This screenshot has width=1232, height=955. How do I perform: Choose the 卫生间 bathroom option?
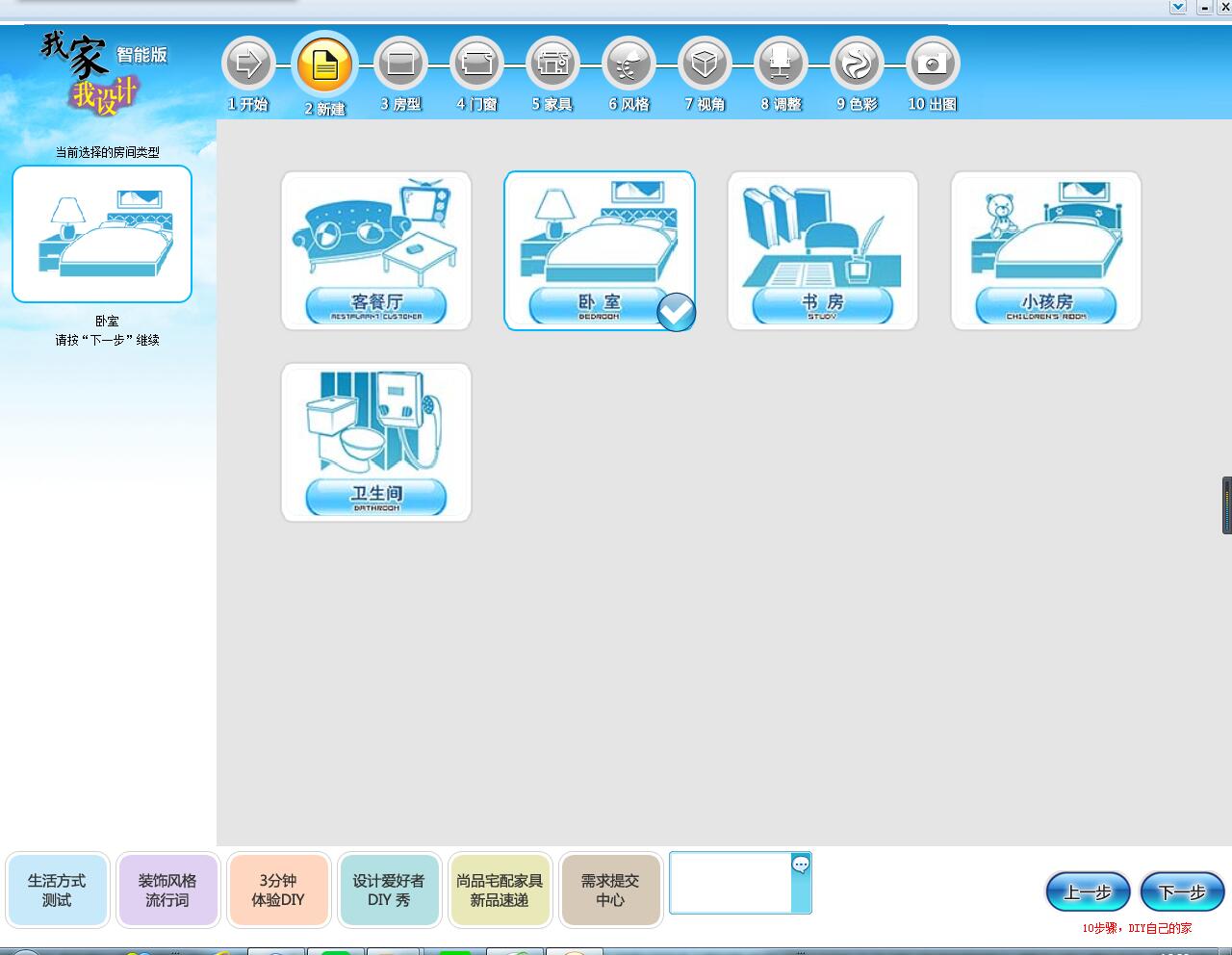(376, 443)
